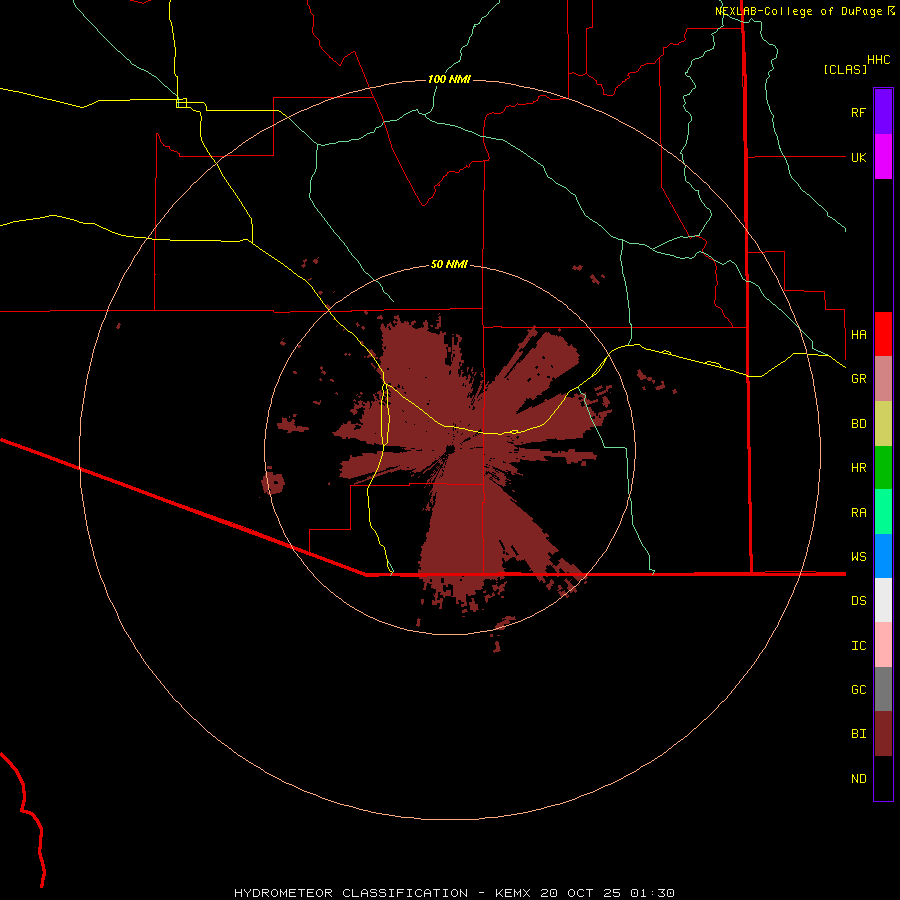Click the BD legend label
The height and width of the screenshot is (900, 900).
(x=858, y=424)
